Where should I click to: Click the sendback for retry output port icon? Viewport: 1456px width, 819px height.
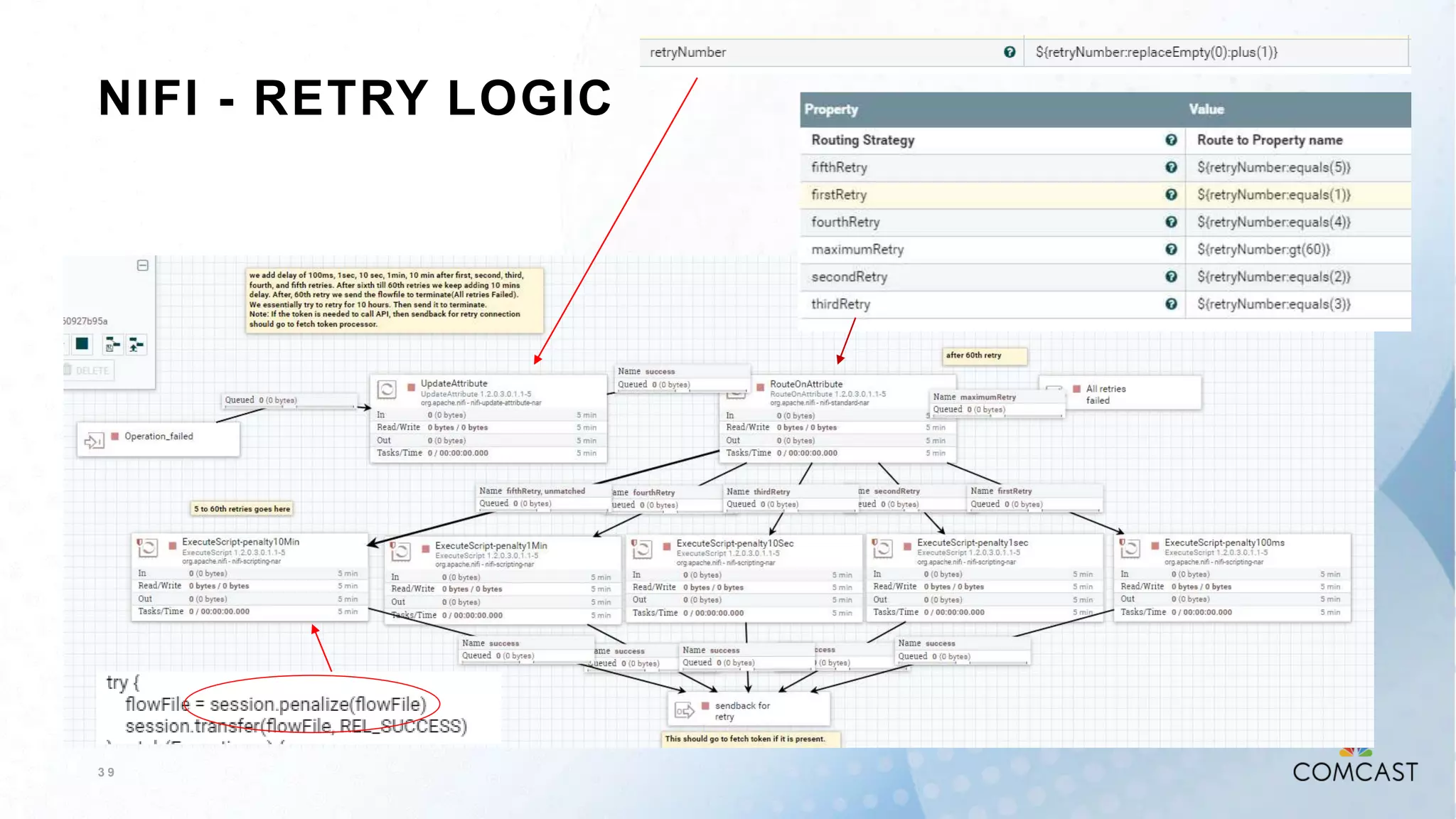[x=684, y=710]
